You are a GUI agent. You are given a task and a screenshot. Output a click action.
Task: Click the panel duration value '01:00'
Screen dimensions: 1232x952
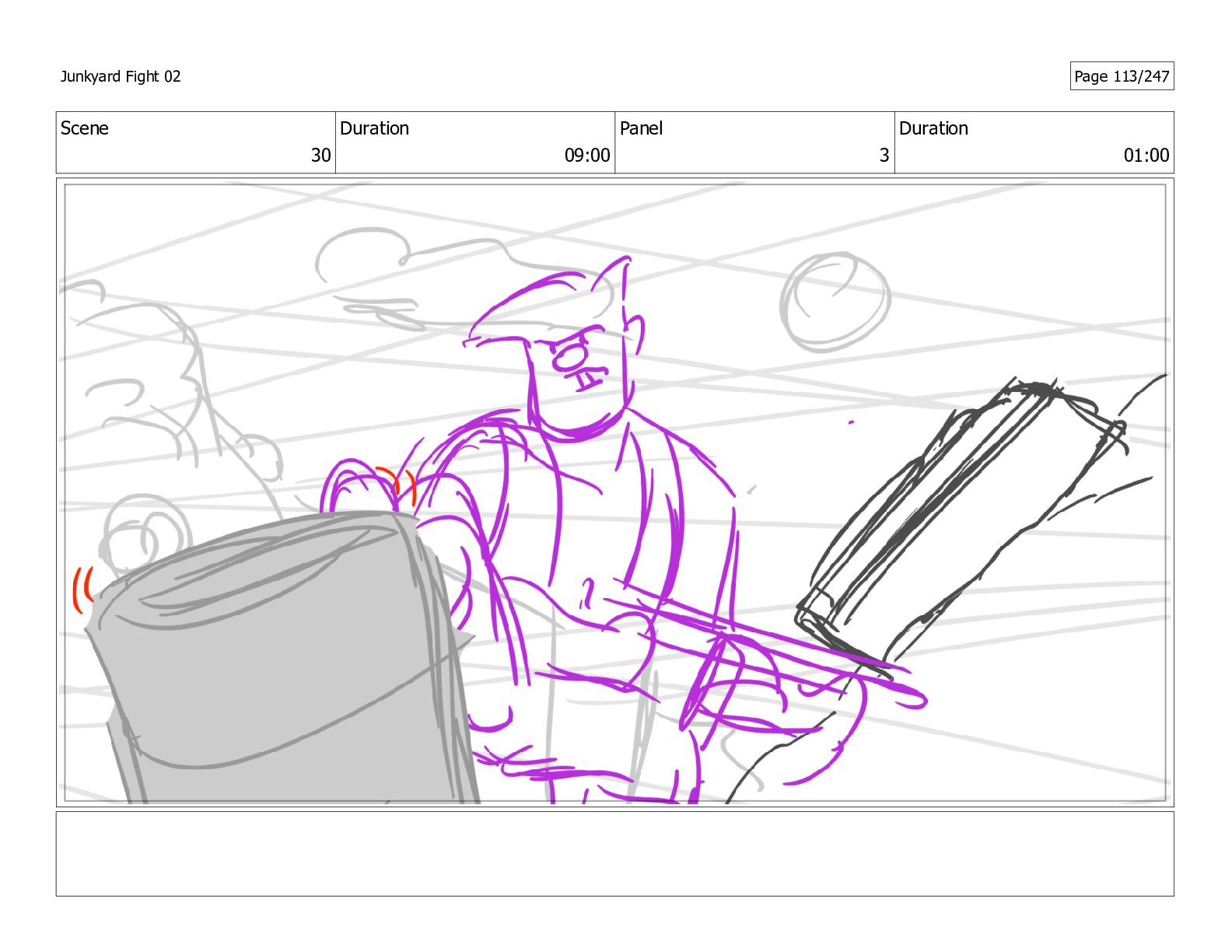coord(1146,156)
